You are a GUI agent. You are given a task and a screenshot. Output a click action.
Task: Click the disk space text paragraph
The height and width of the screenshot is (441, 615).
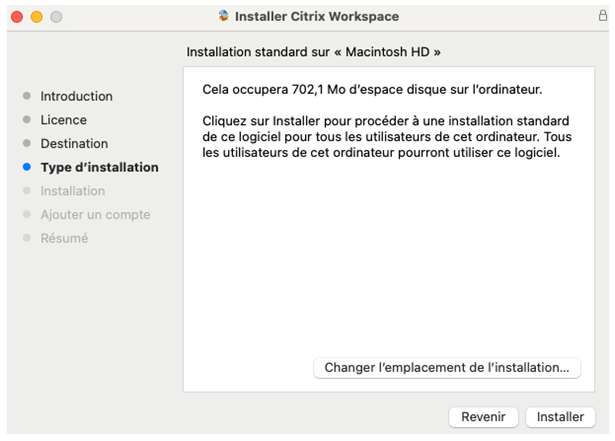tap(372, 89)
